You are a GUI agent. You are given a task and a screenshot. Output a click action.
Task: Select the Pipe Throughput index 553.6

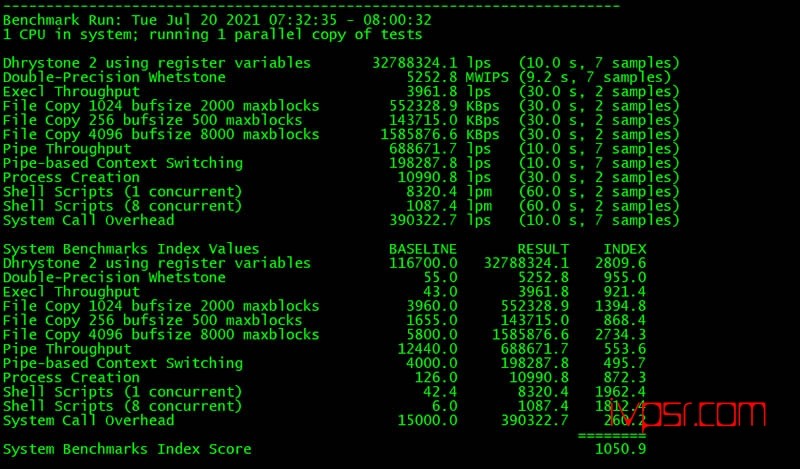click(x=625, y=349)
